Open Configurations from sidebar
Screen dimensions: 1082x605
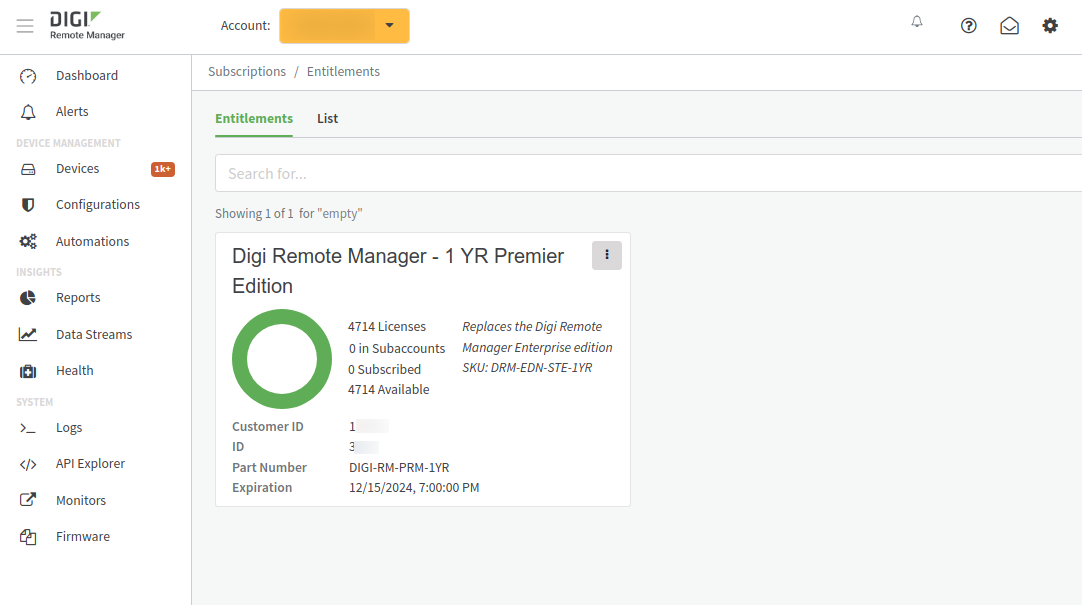click(x=98, y=204)
